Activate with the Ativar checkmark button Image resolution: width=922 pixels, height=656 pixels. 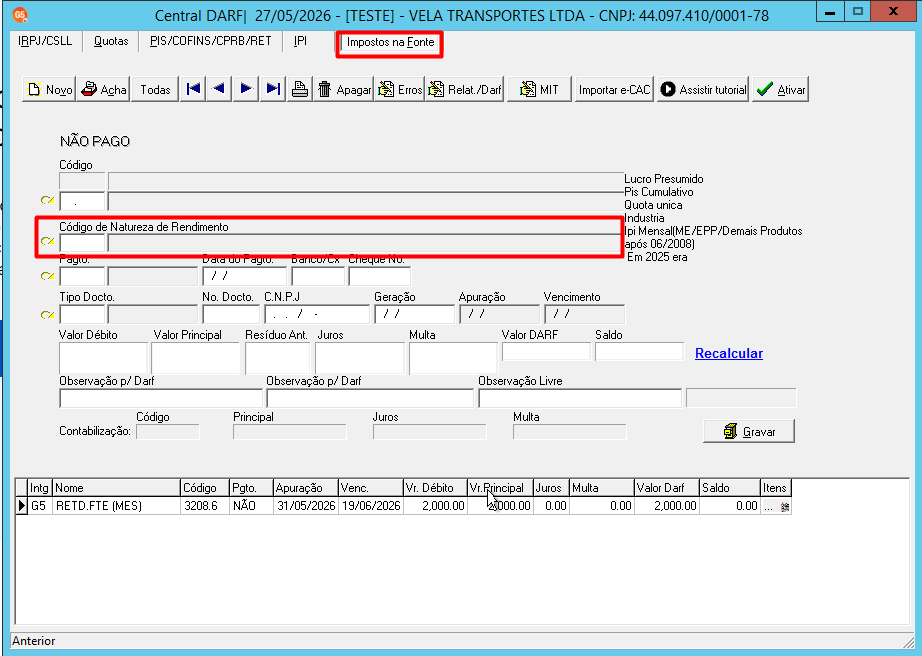pos(780,89)
